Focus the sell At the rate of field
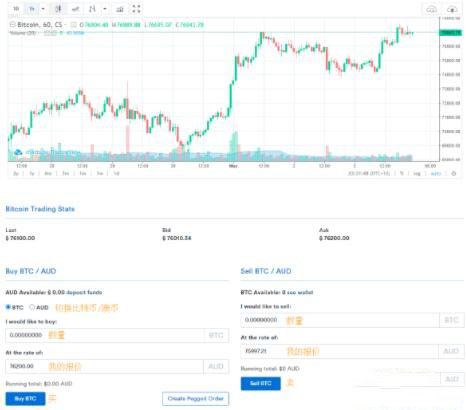466x410 pixels. click(352, 351)
